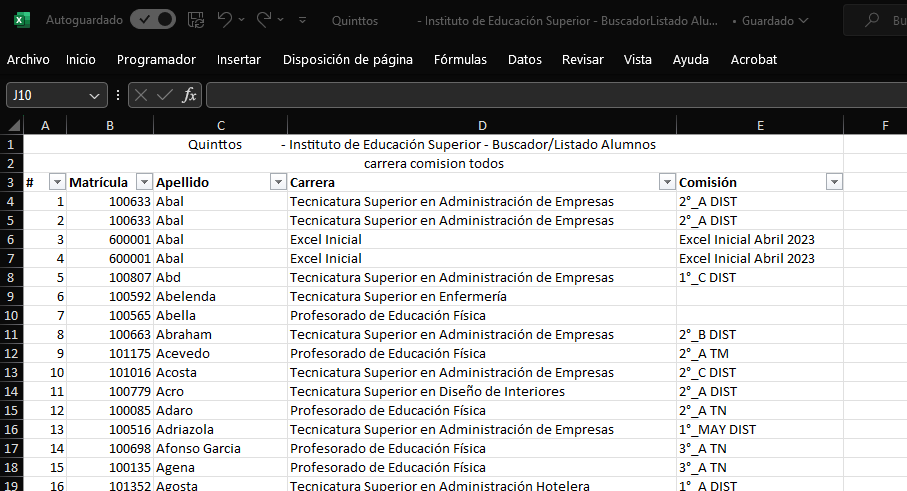The image size is (907, 491).
Task: Open the Disposición de página tab
Action: pyautogui.click(x=348, y=60)
